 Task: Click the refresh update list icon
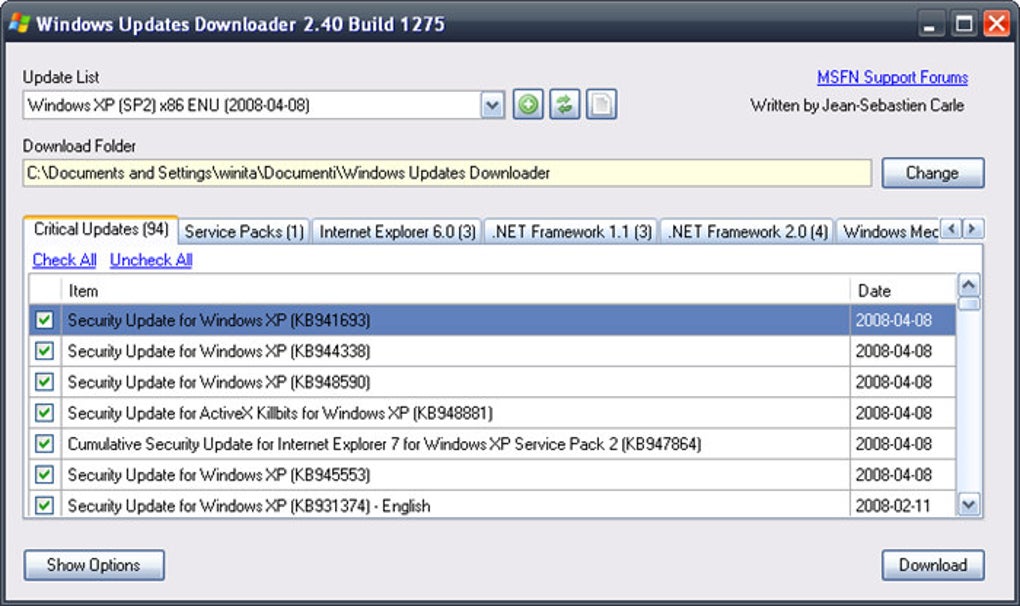coord(565,105)
